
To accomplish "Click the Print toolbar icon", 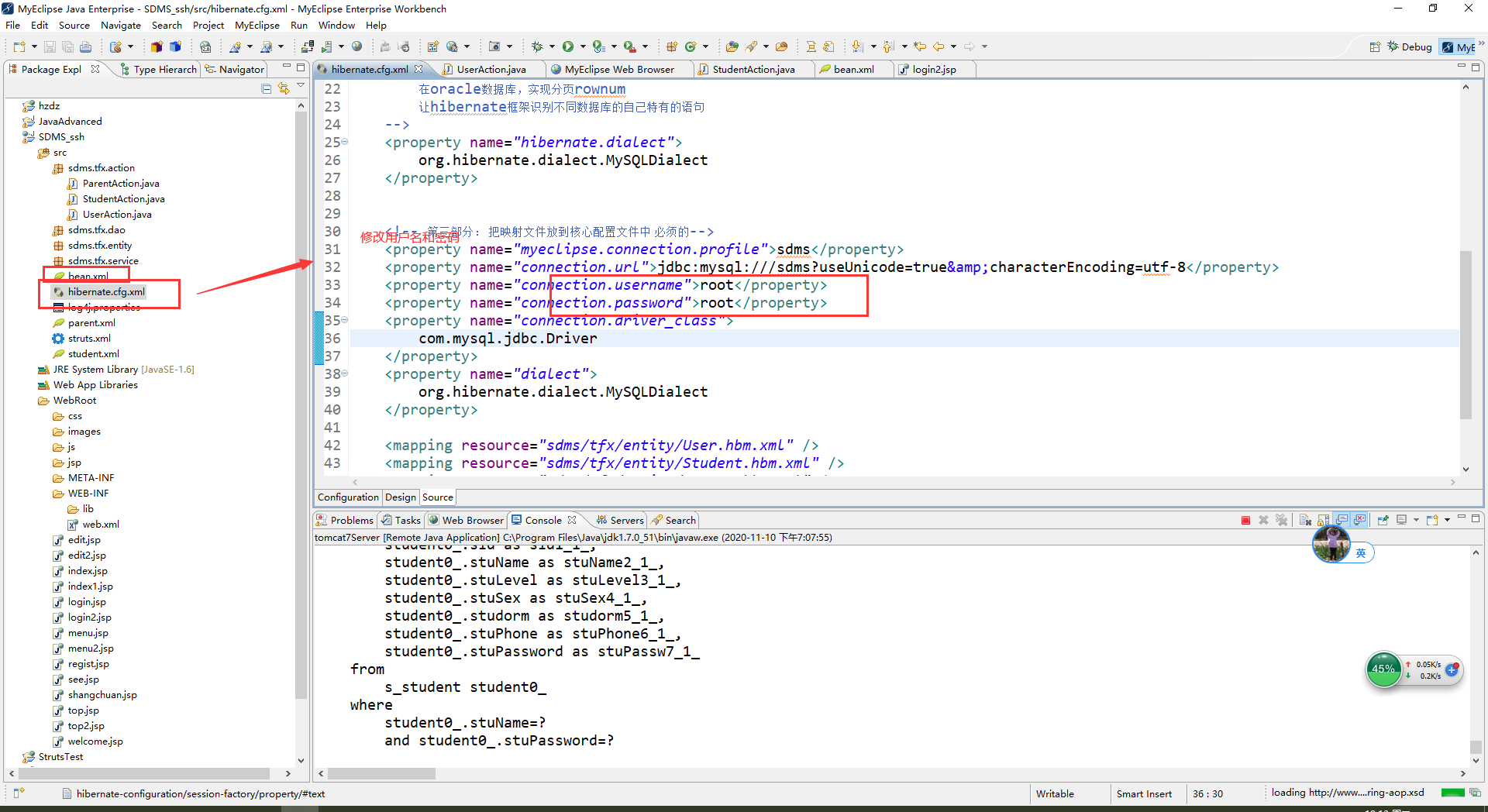I will (85, 46).
